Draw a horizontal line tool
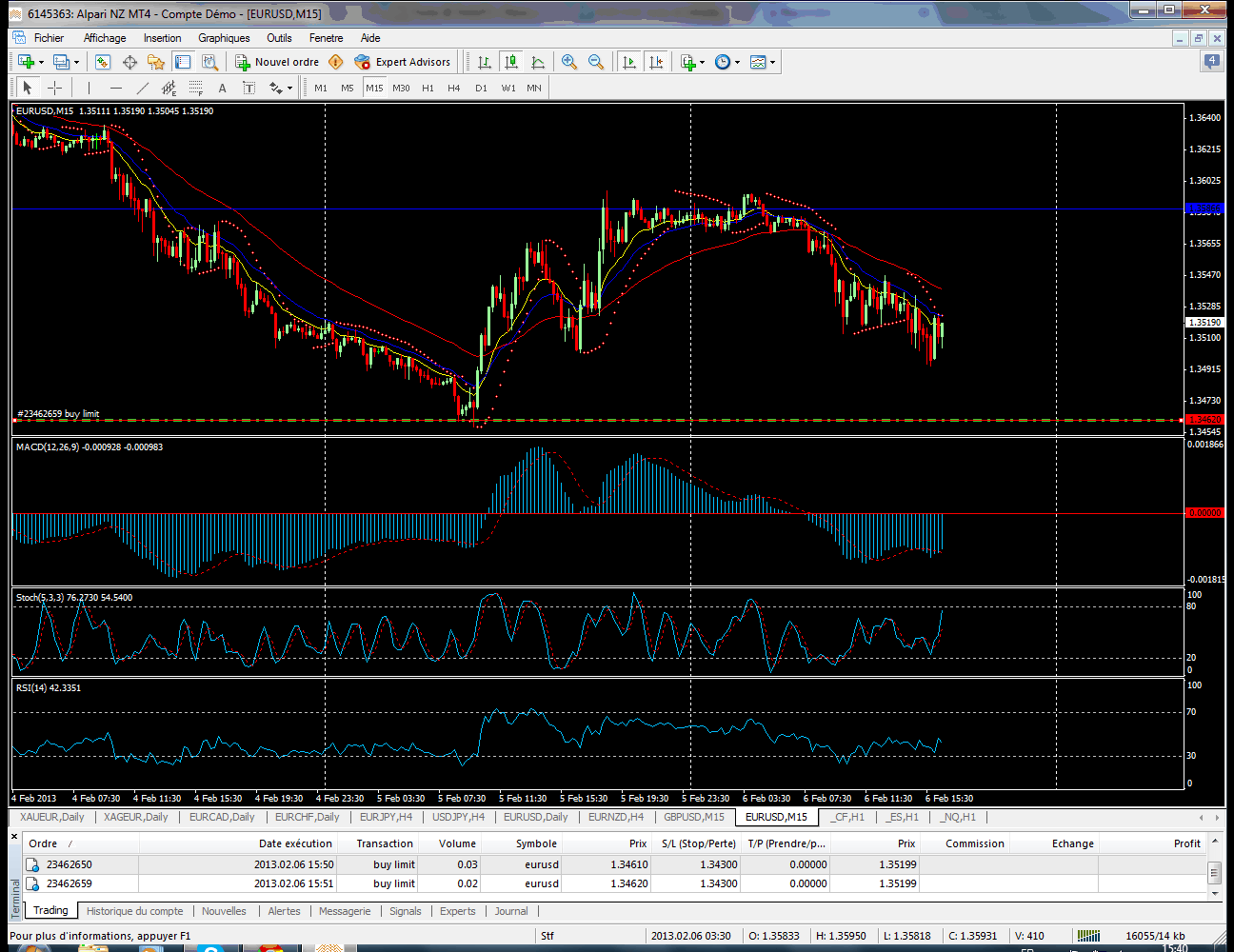This screenshot has width=1234, height=952. pyautogui.click(x=115, y=88)
